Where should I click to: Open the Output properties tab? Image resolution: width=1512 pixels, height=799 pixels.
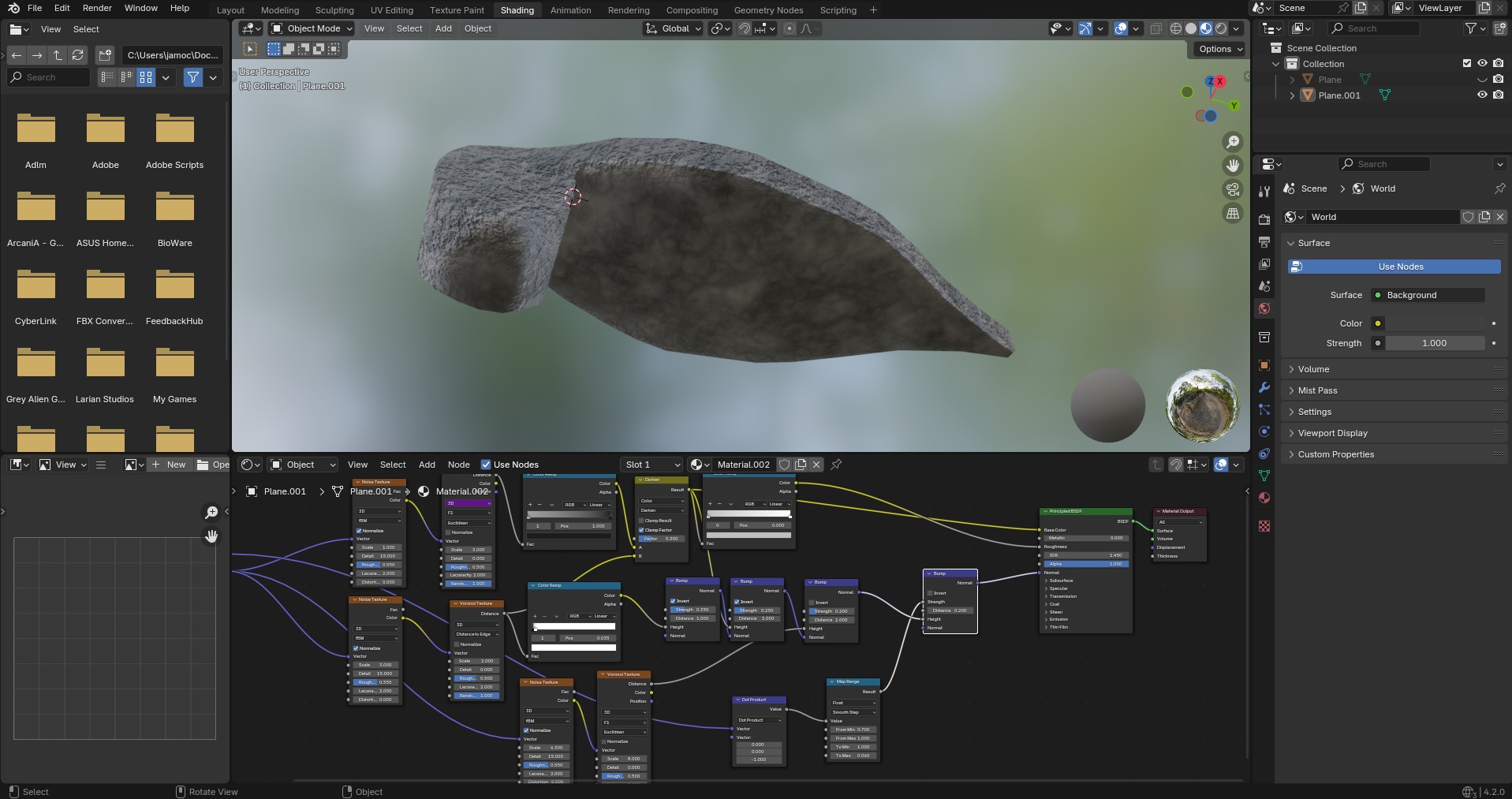1264,241
